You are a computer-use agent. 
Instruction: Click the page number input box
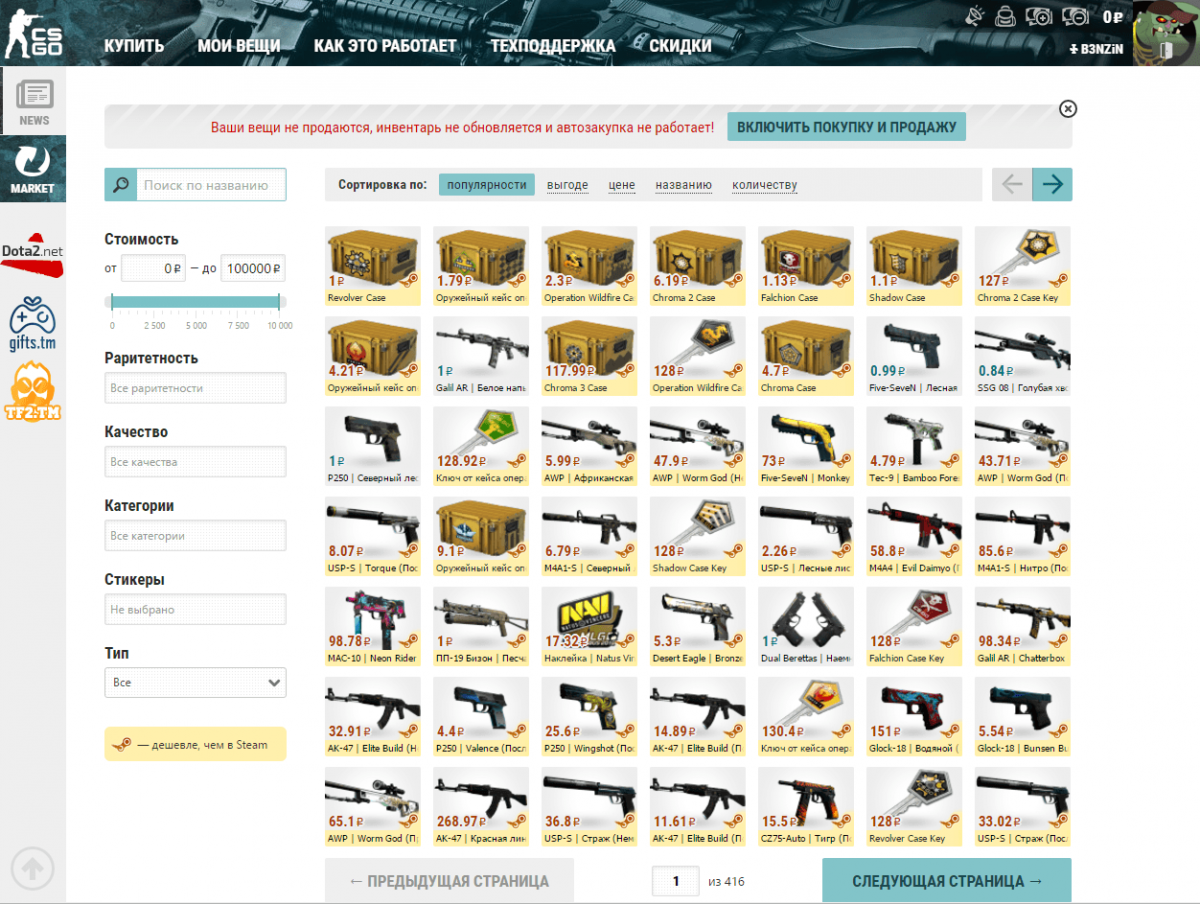(x=676, y=881)
